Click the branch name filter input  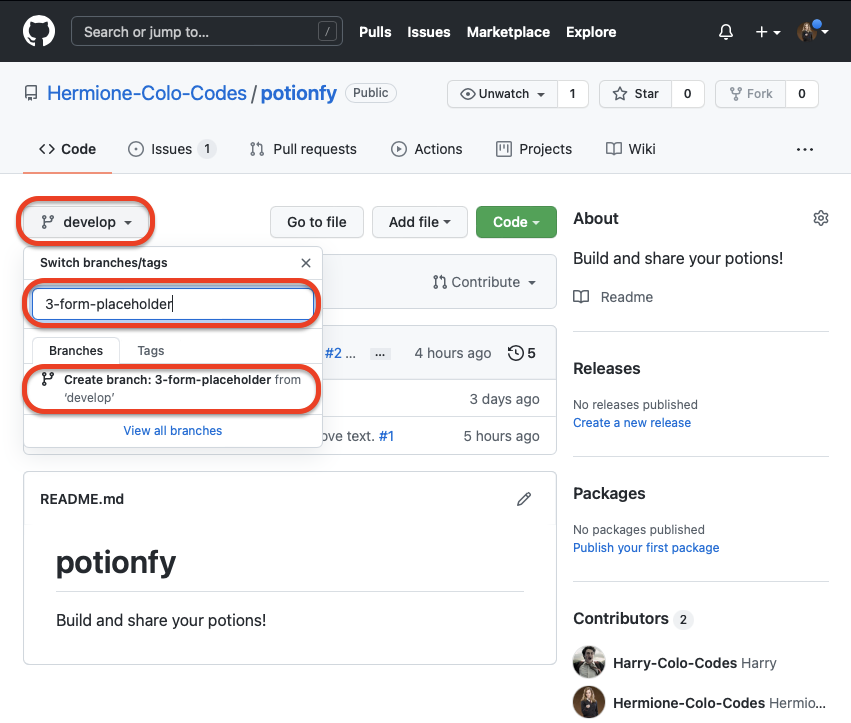click(173, 304)
